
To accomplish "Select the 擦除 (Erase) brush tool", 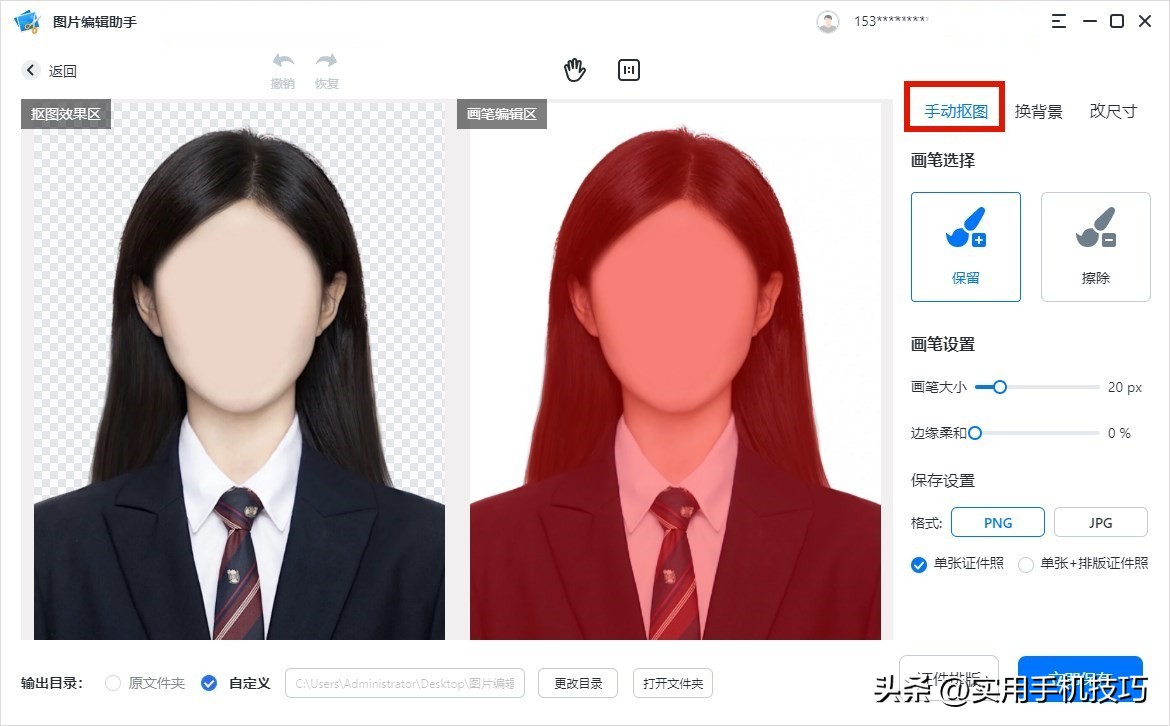I will (1095, 246).
